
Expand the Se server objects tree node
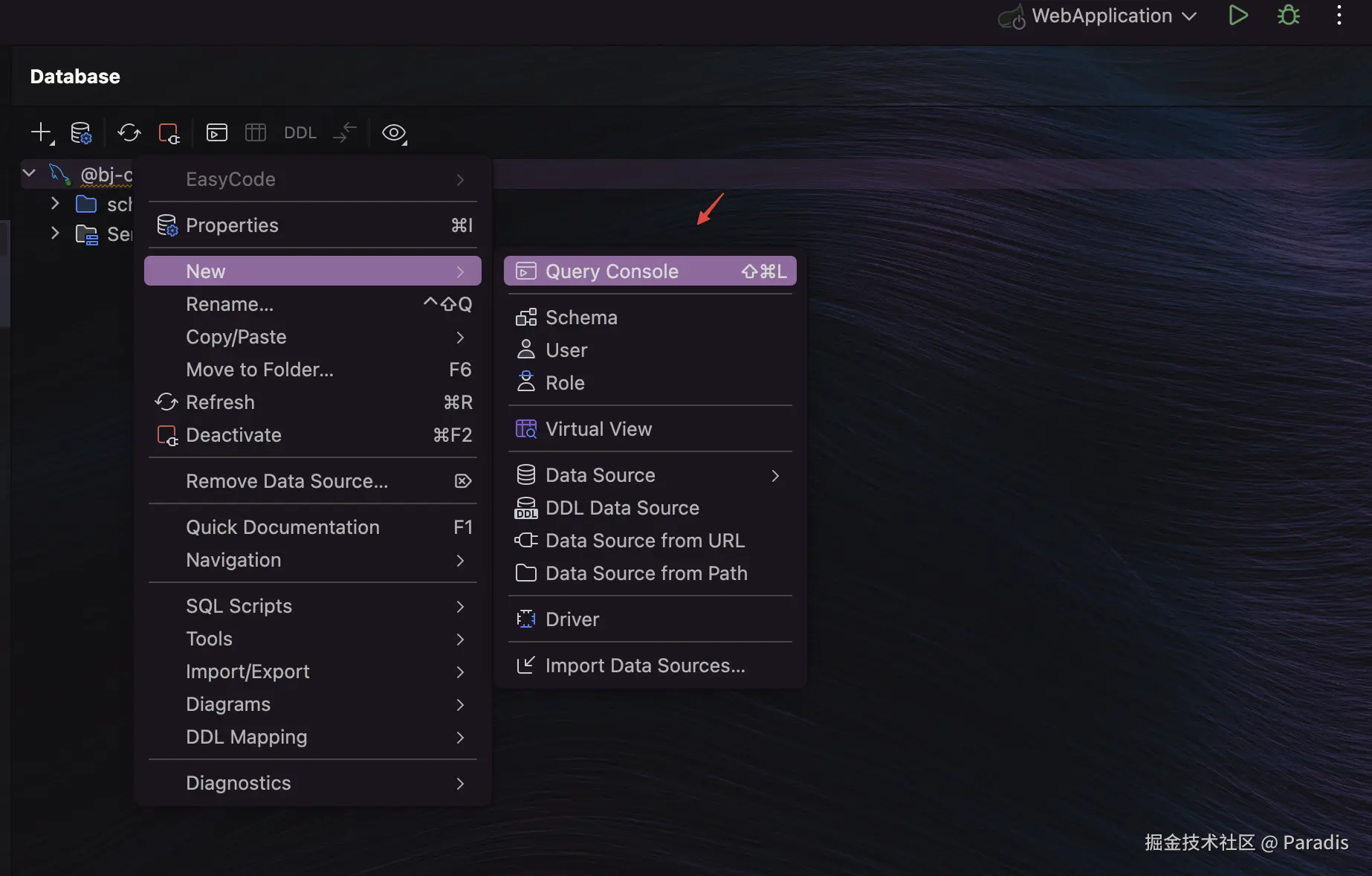[x=54, y=233]
